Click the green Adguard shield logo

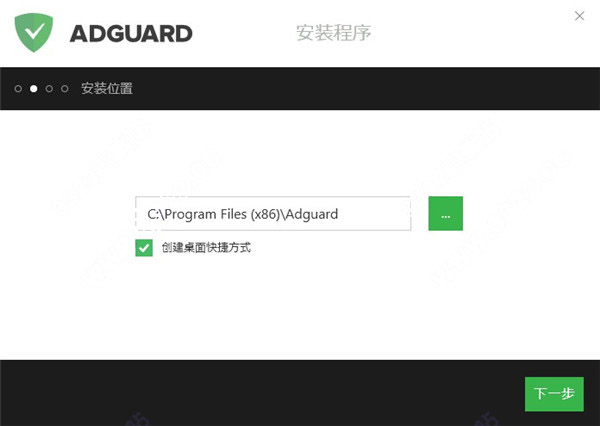coord(34,33)
